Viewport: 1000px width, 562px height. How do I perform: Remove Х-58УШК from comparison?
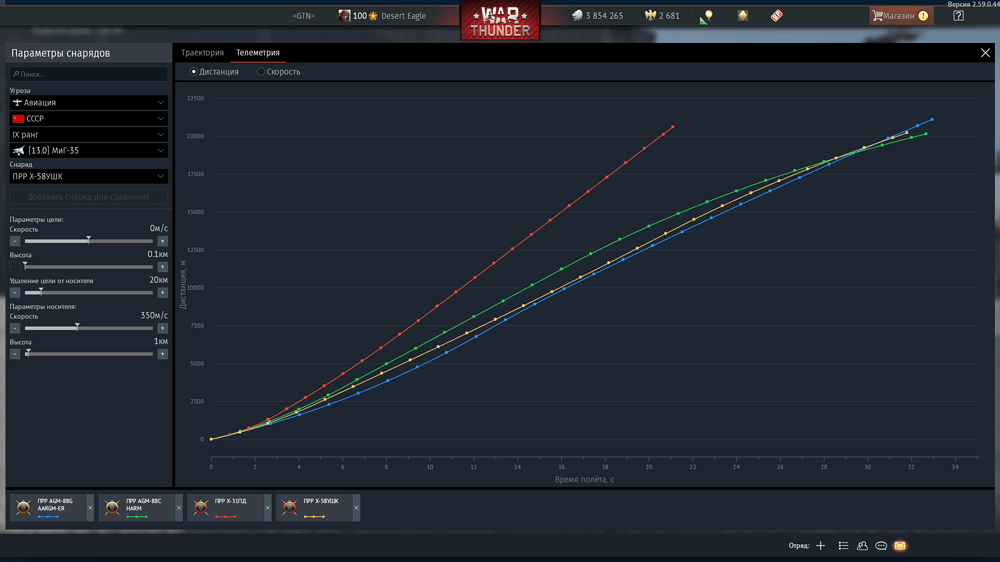pos(356,508)
